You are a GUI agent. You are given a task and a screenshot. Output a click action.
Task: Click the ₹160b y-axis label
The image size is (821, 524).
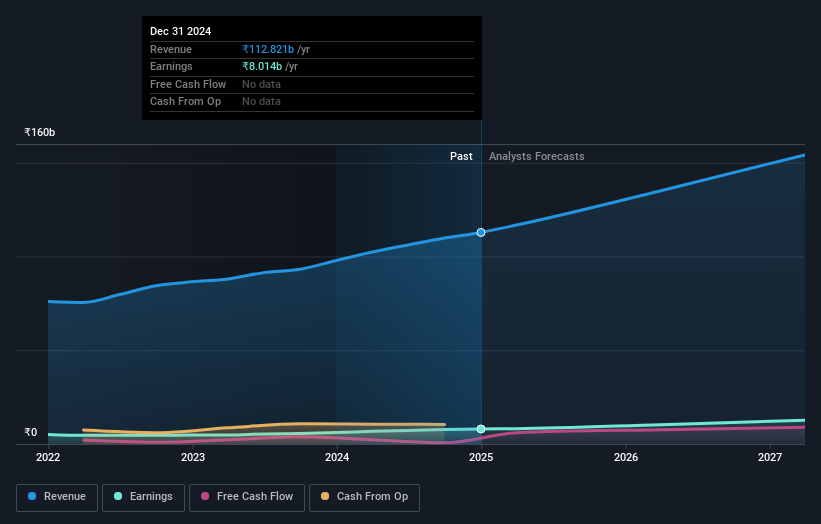[x=40, y=132]
